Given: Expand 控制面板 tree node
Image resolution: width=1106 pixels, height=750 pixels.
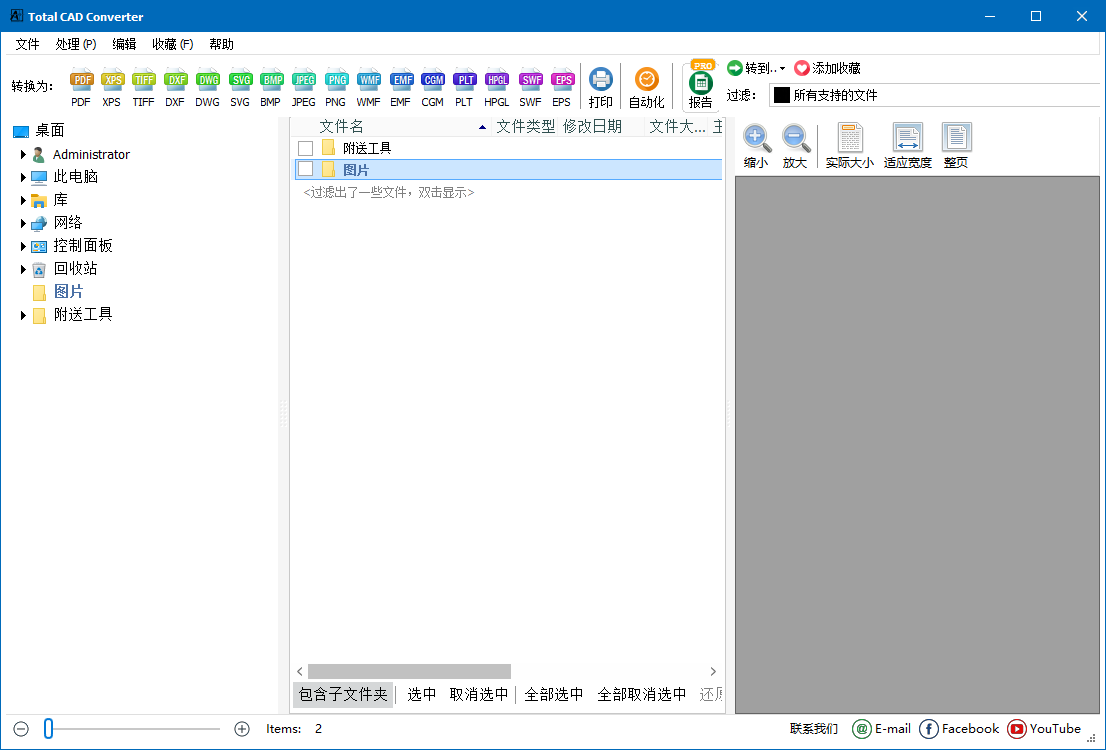Looking at the screenshot, I should tap(23, 246).
